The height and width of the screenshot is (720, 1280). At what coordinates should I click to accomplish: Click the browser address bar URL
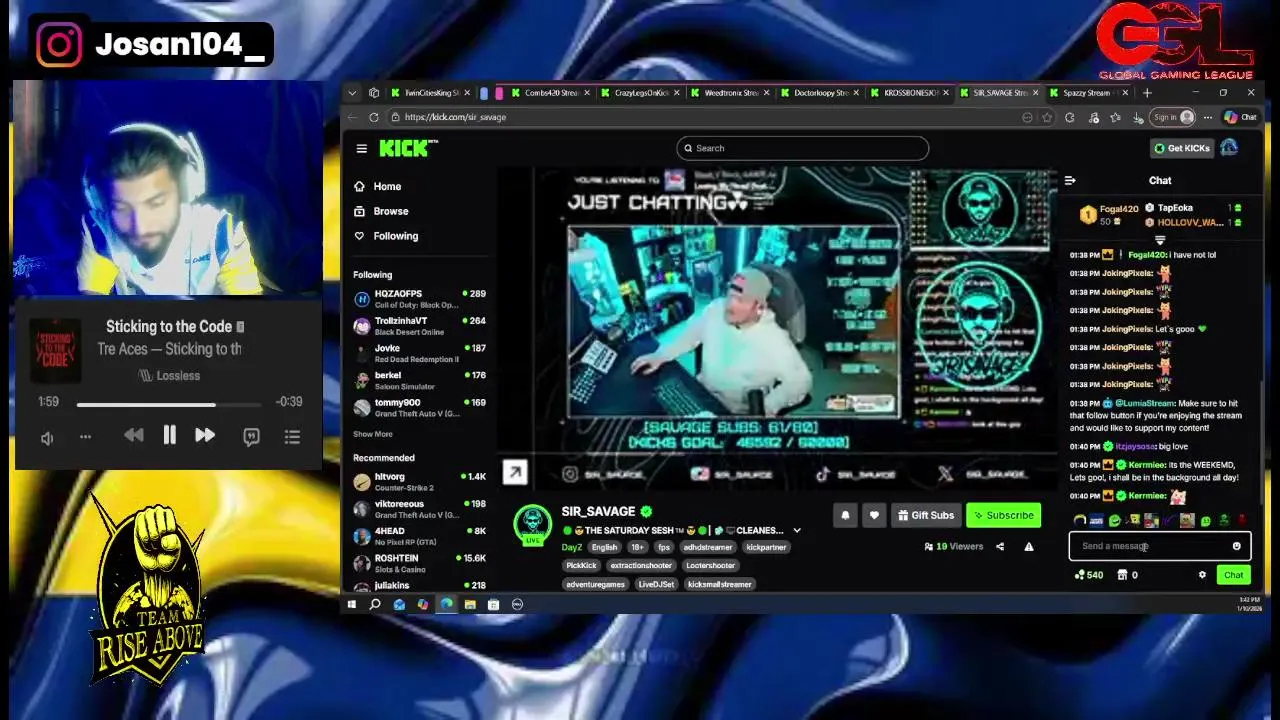[455, 117]
